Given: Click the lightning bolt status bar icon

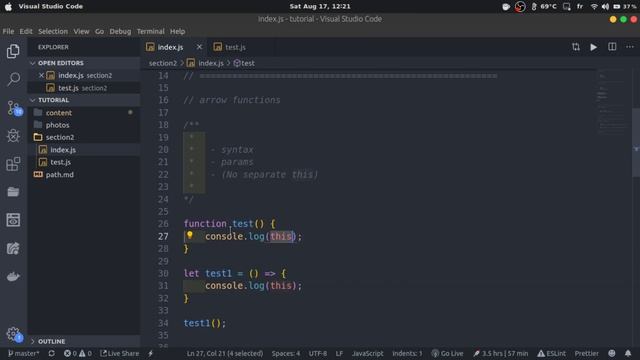Looking at the screenshot, I should click(x=151, y=353).
